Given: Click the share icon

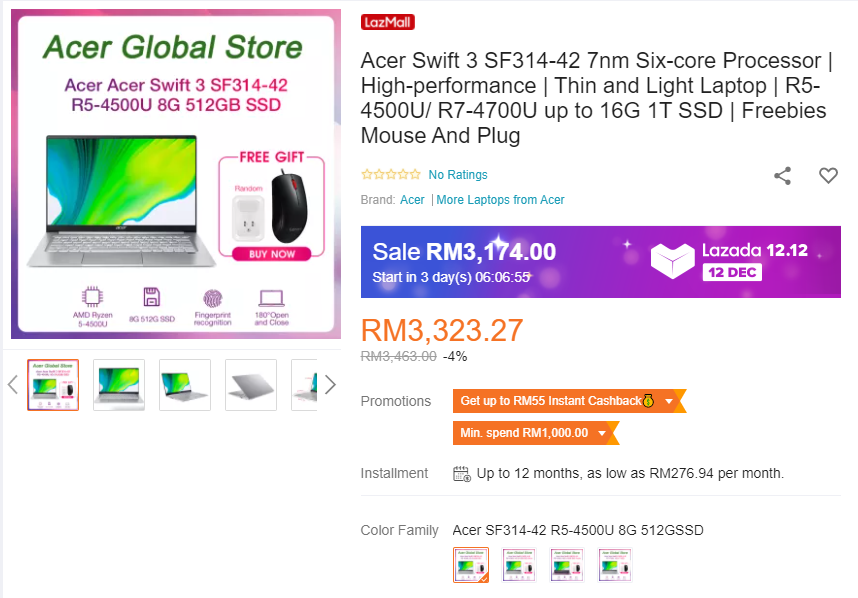Looking at the screenshot, I should (783, 176).
